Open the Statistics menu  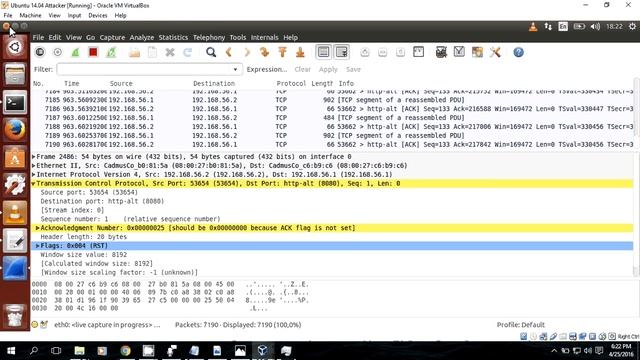pos(173,38)
